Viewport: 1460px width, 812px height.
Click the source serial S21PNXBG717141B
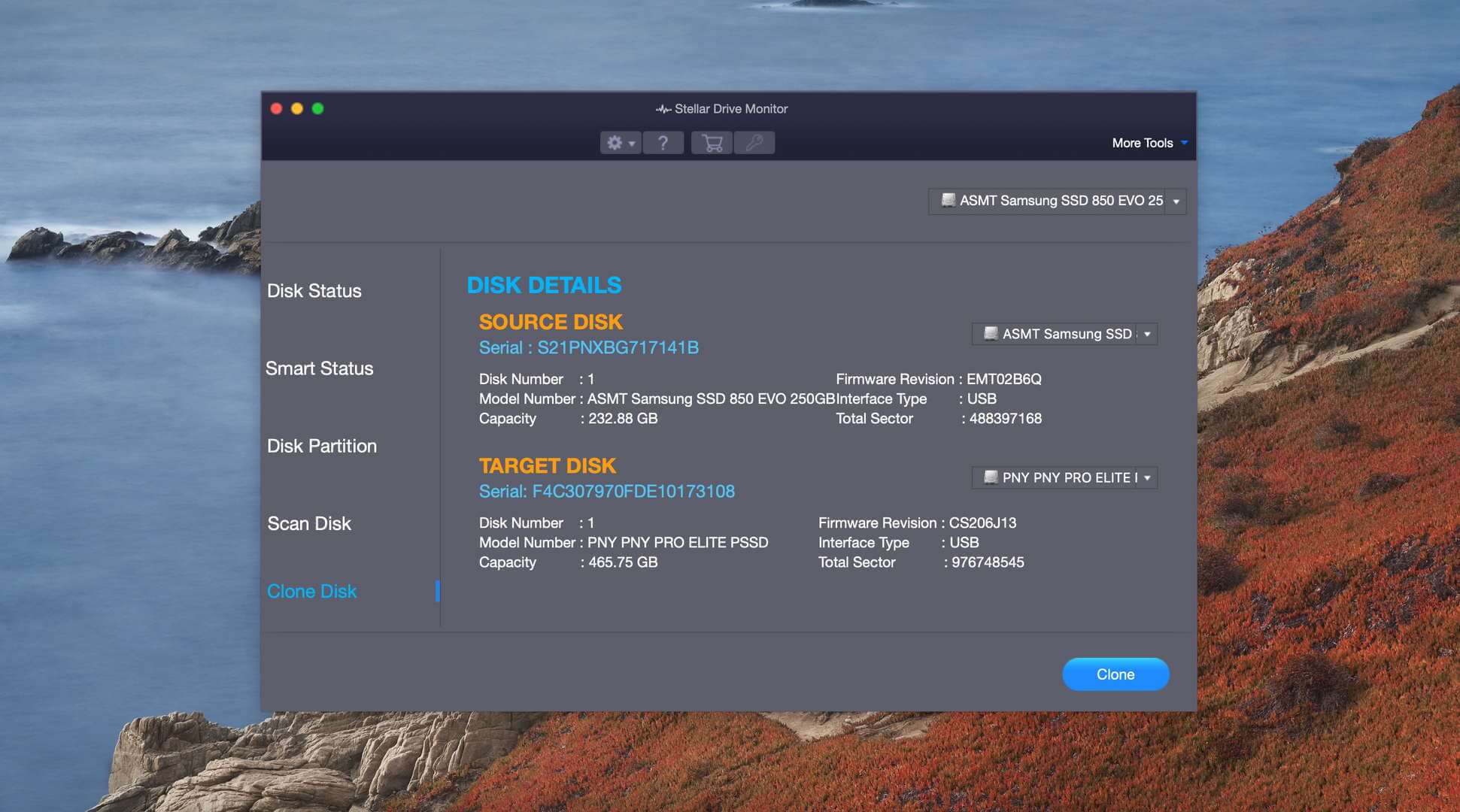click(618, 347)
